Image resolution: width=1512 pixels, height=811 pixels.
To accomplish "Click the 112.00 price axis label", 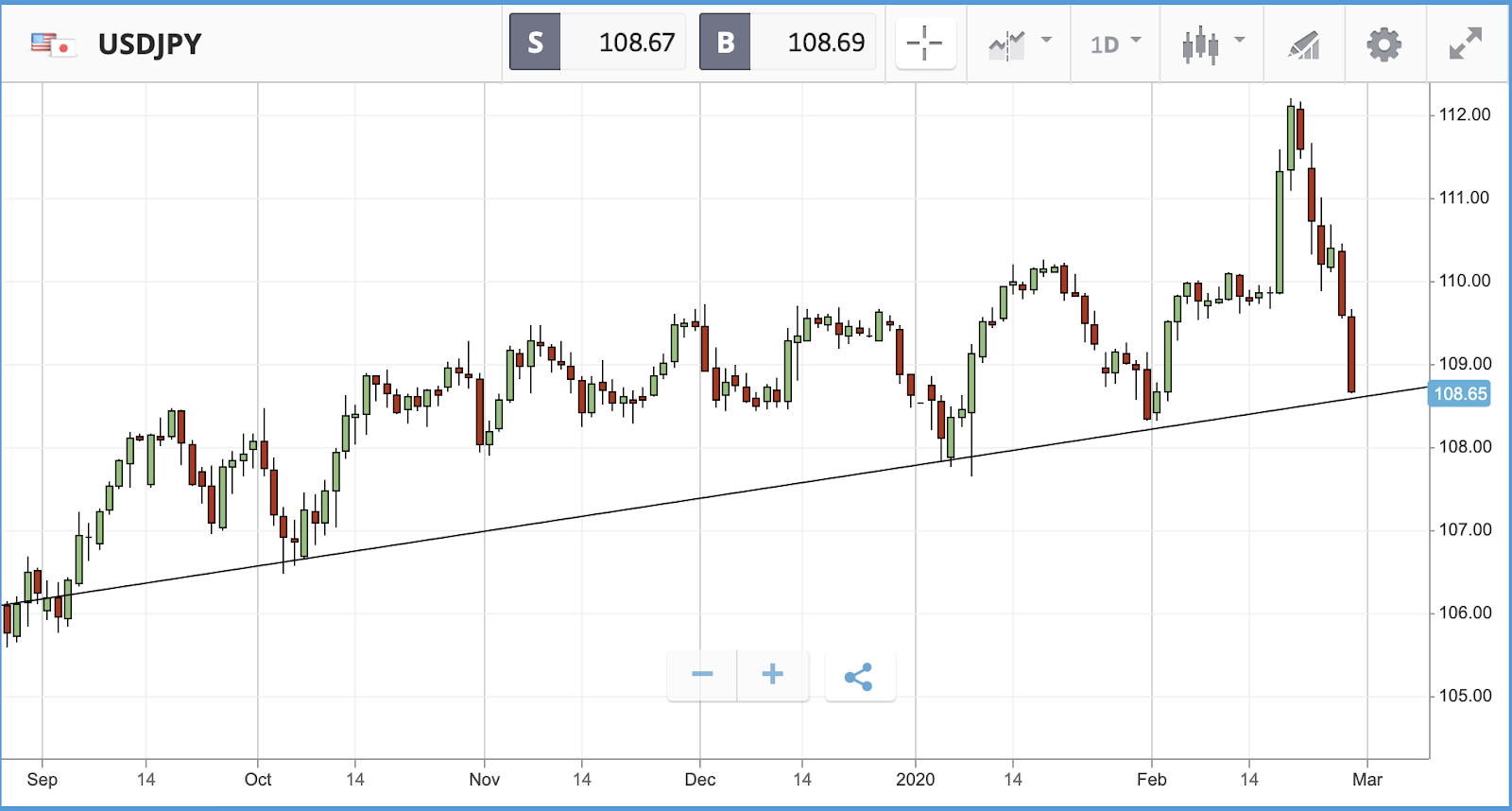I will click(1464, 114).
